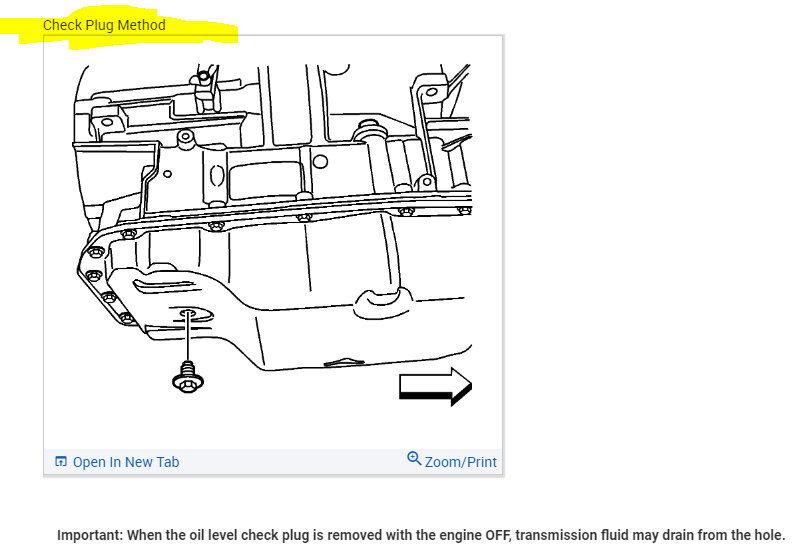This screenshot has width=801, height=552.
Task: Click the black direction arrow in the diagram
Action: 435,386
